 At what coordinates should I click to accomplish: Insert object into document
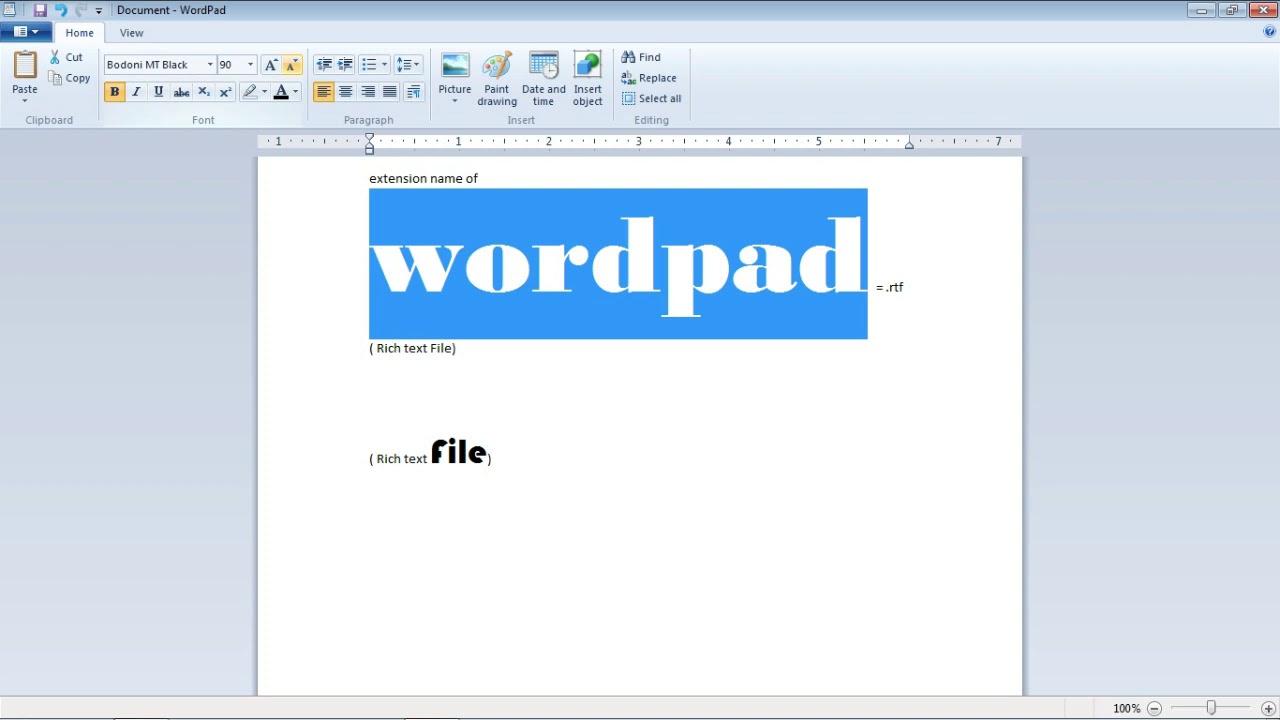(588, 79)
